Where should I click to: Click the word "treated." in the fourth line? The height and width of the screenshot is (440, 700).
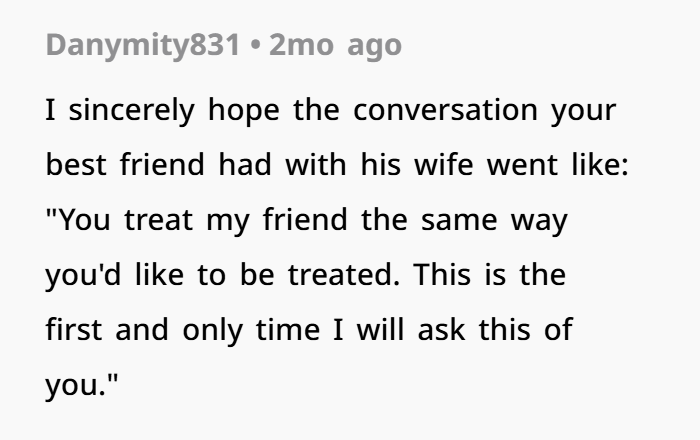344,274
